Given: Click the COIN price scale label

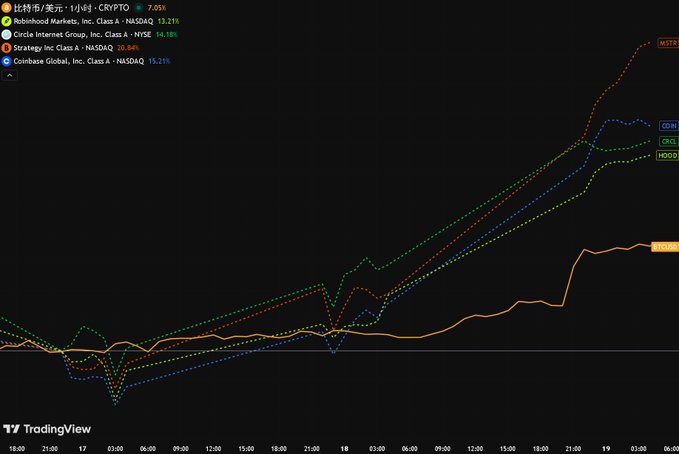Looking at the screenshot, I should pos(669,126).
